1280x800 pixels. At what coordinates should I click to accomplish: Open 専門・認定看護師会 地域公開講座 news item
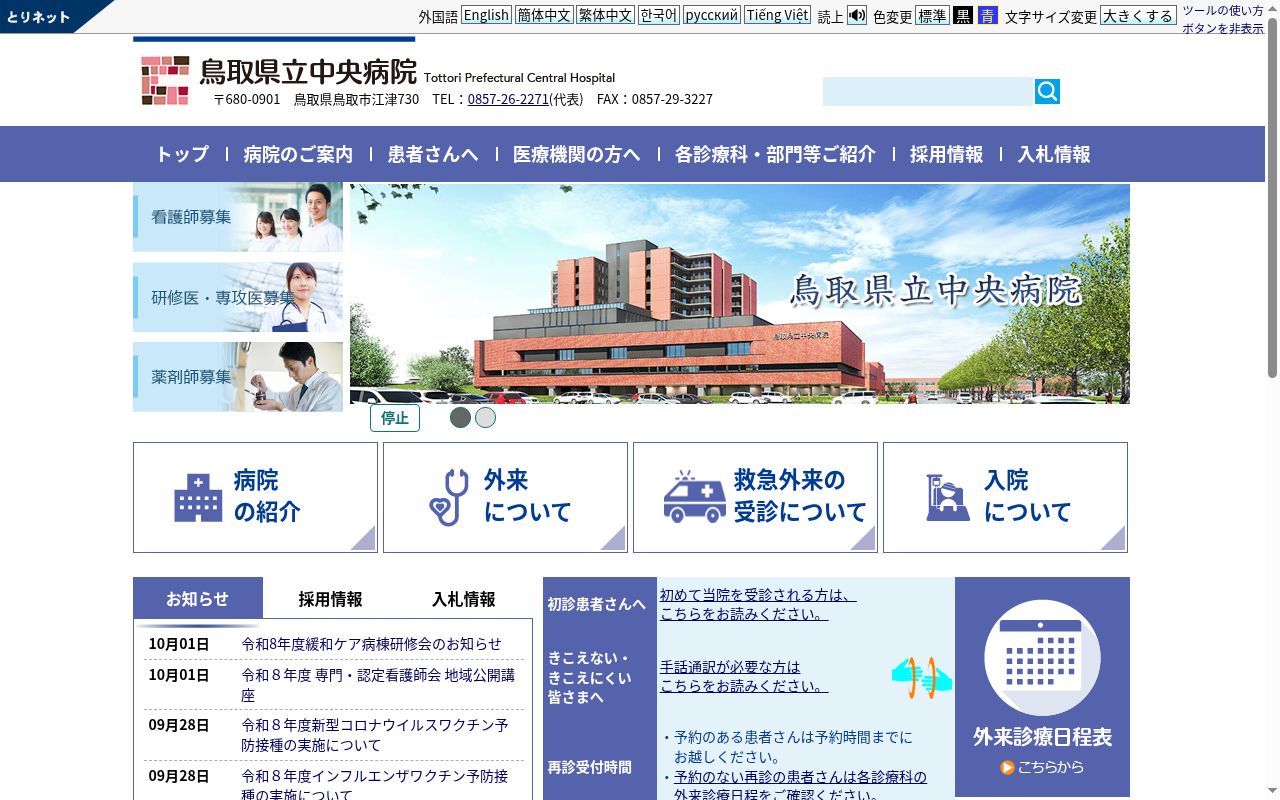point(378,685)
